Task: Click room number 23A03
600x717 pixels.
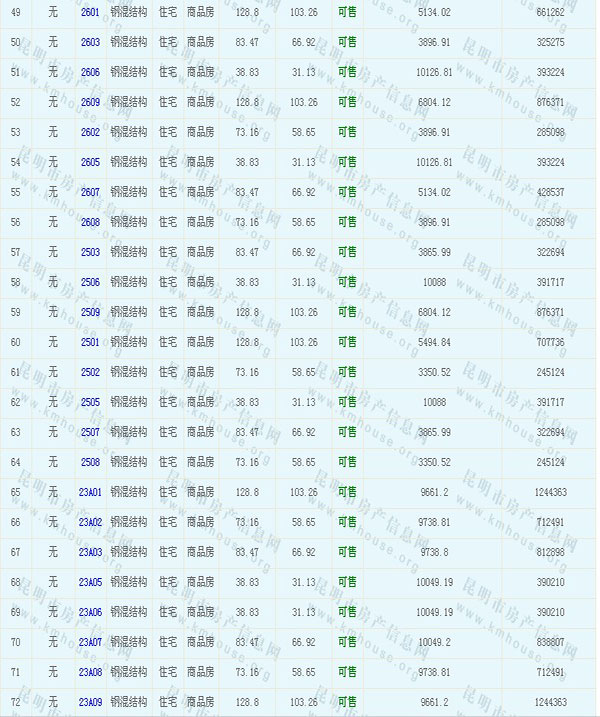Action: (x=90, y=552)
